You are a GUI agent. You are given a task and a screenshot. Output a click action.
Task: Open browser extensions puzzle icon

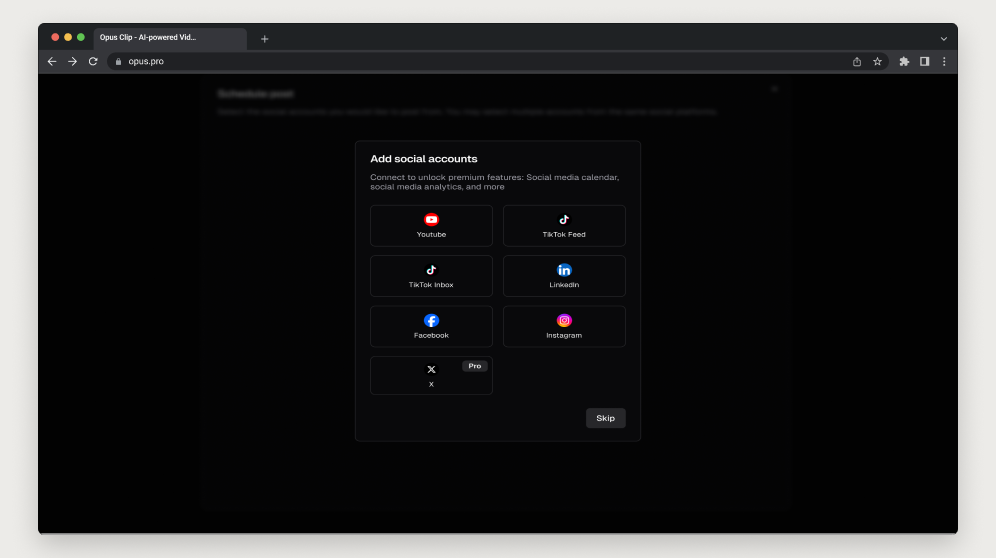tap(904, 62)
